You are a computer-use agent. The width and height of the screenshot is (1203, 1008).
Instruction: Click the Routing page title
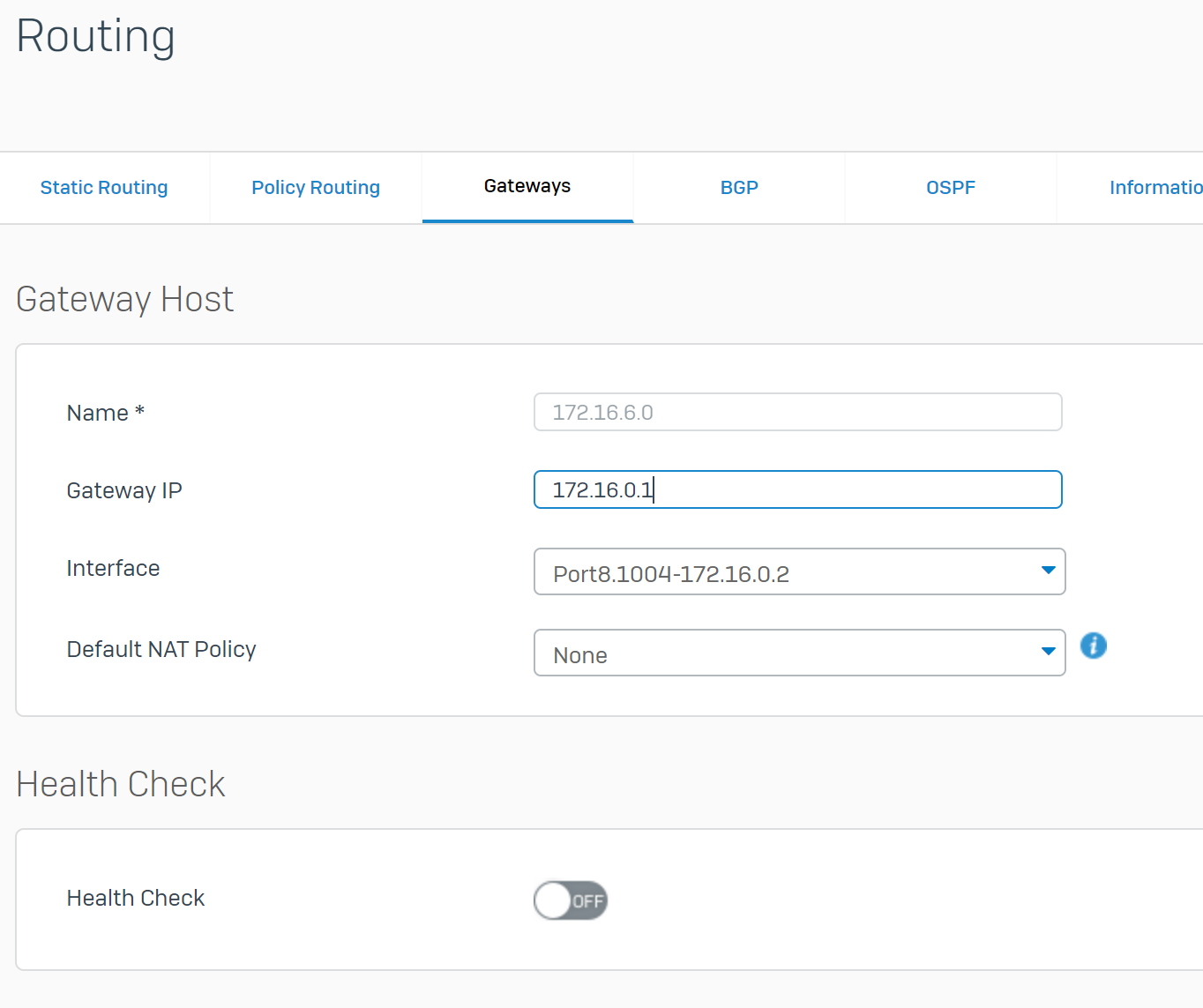[95, 37]
